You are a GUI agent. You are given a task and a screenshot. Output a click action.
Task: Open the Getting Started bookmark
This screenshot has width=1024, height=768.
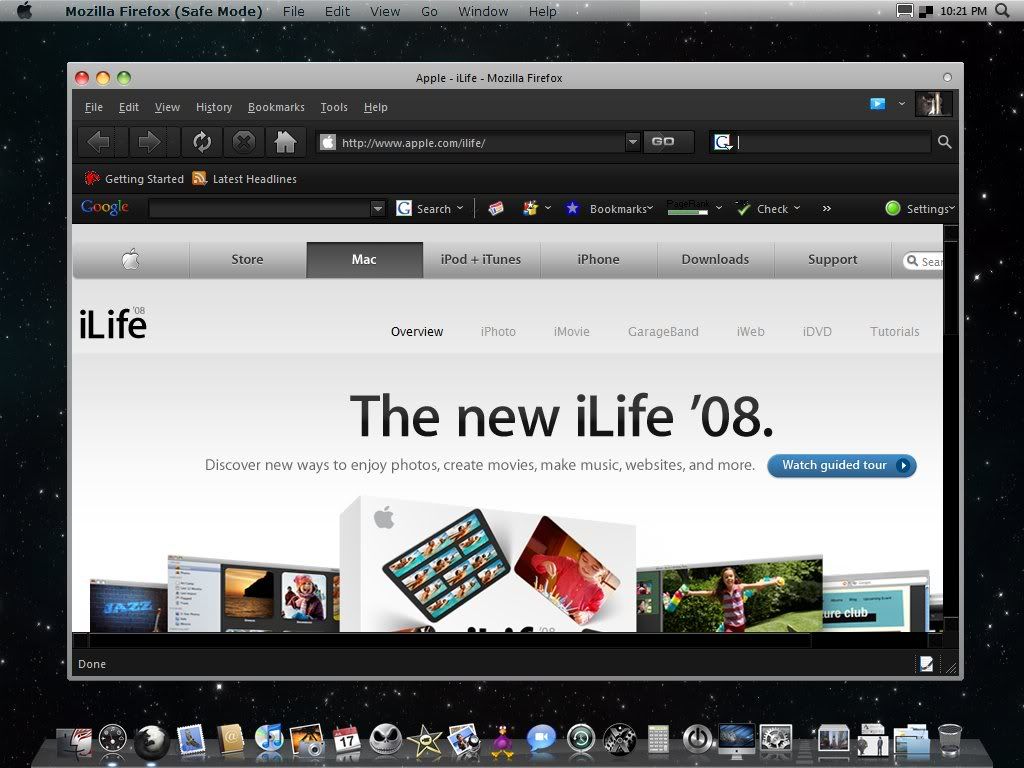click(134, 178)
